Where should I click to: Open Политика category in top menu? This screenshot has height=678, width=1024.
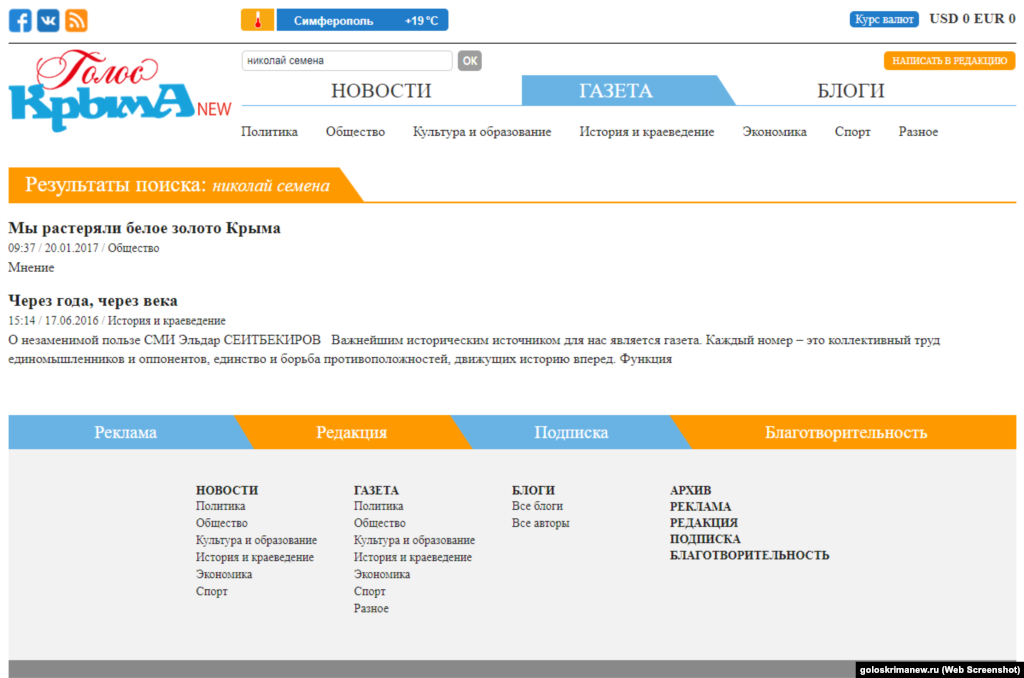pos(269,132)
